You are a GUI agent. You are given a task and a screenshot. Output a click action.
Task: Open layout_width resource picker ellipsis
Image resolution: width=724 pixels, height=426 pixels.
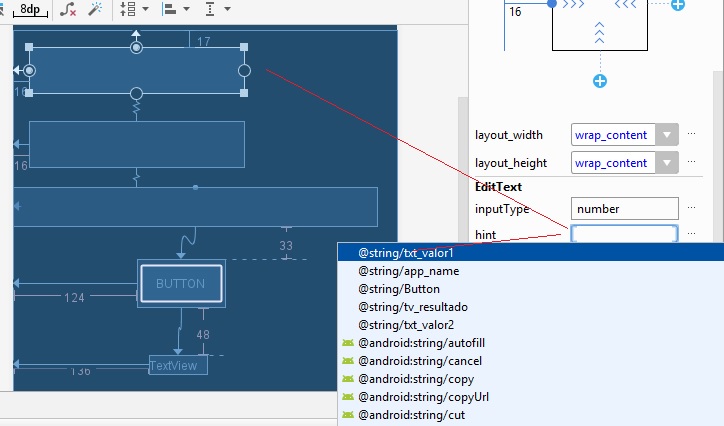691,135
